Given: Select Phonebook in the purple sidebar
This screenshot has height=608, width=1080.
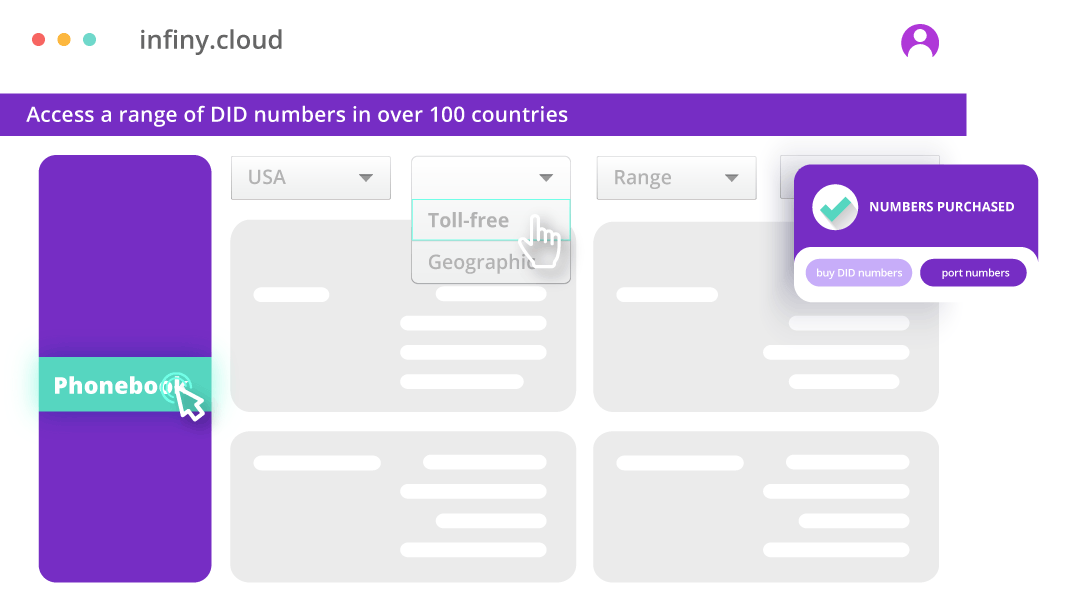Looking at the screenshot, I should [108, 384].
